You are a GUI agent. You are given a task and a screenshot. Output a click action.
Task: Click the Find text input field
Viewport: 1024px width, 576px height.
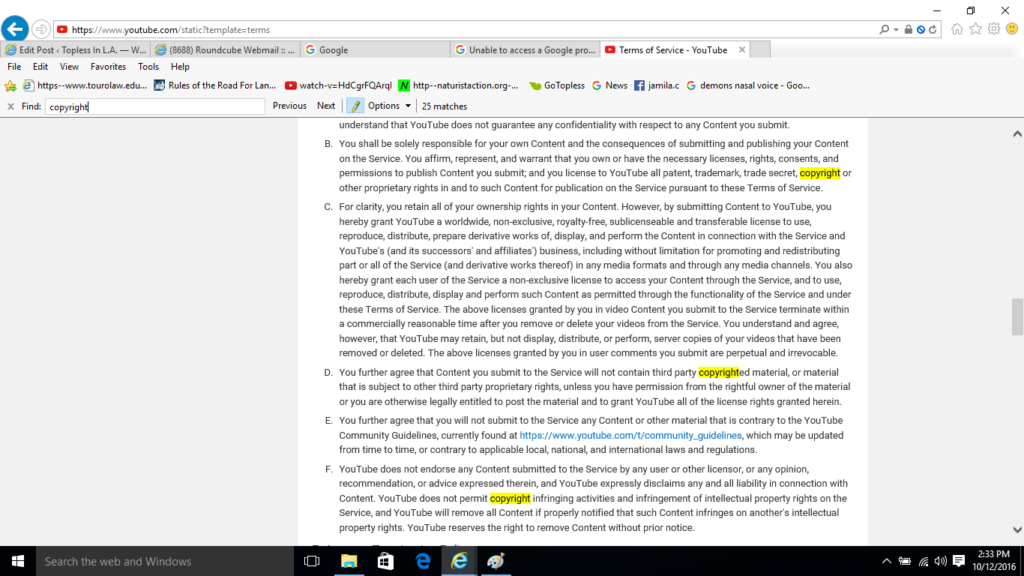(x=155, y=106)
